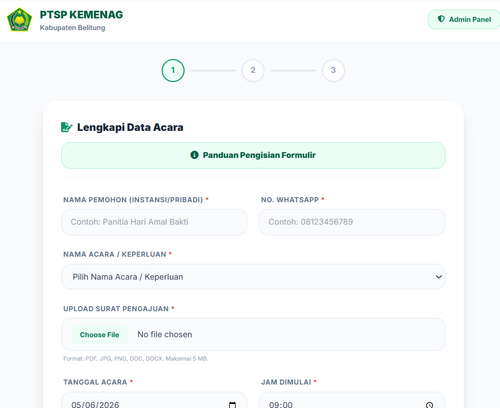This screenshot has height=408, width=500.
Task: Click the Jam Dimulai time field
Action: coord(352,400)
